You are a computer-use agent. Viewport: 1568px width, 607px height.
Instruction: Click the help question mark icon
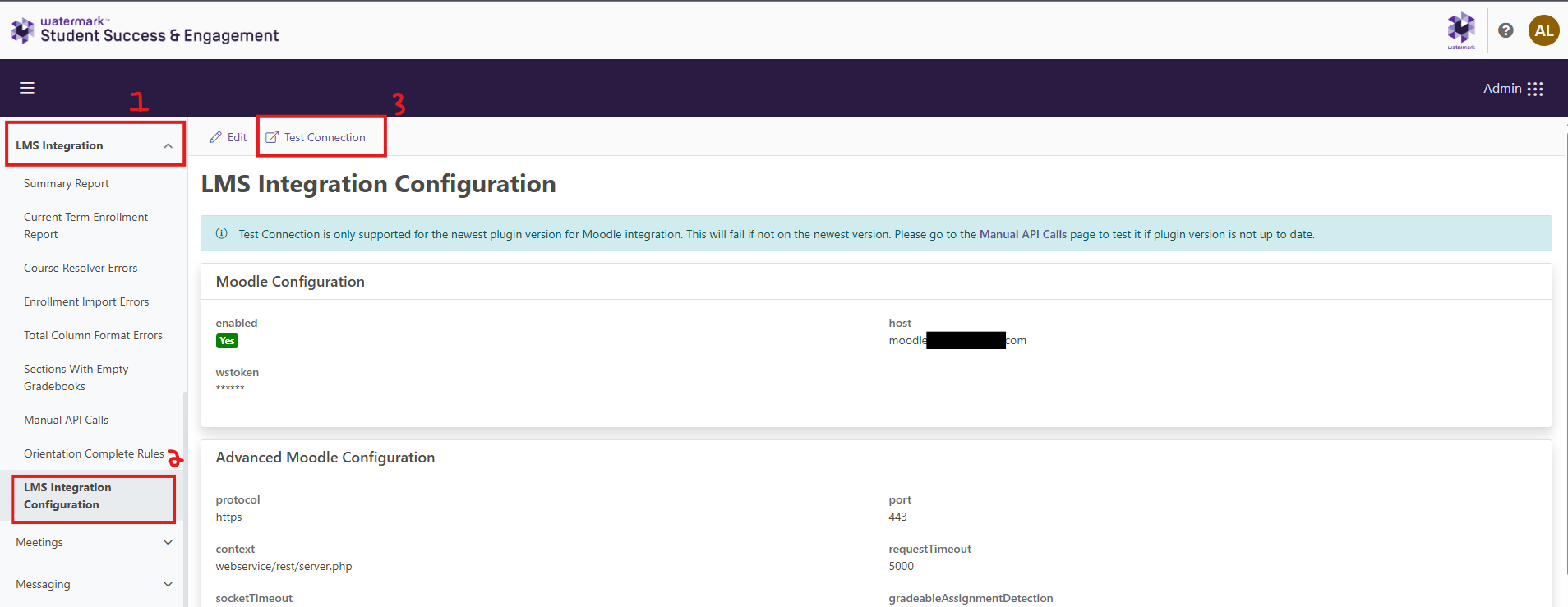point(1506,30)
